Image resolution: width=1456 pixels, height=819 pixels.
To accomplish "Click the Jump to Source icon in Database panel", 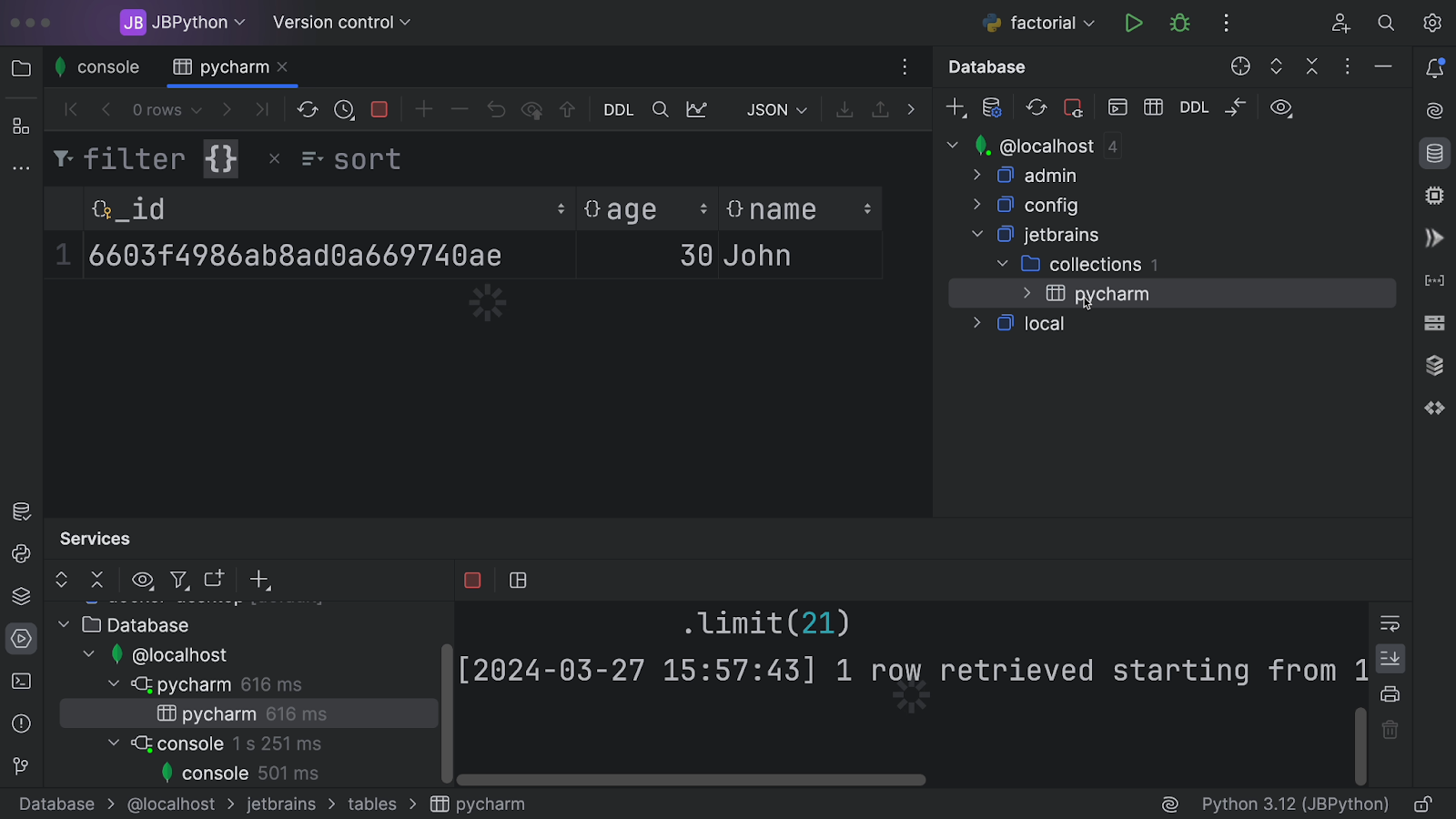I will [1235, 107].
